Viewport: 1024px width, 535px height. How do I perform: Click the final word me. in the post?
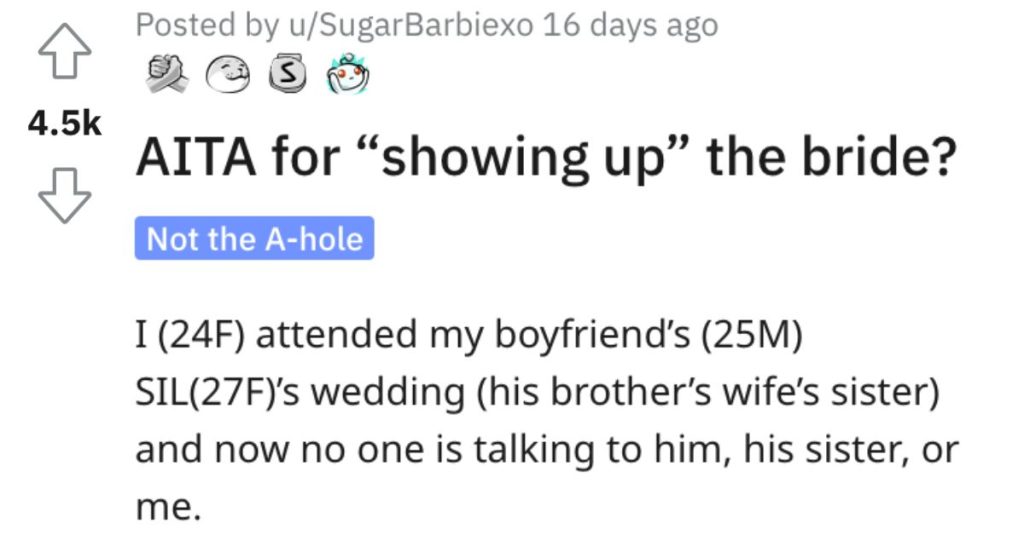pyautogui.click(x=167, y=508)
